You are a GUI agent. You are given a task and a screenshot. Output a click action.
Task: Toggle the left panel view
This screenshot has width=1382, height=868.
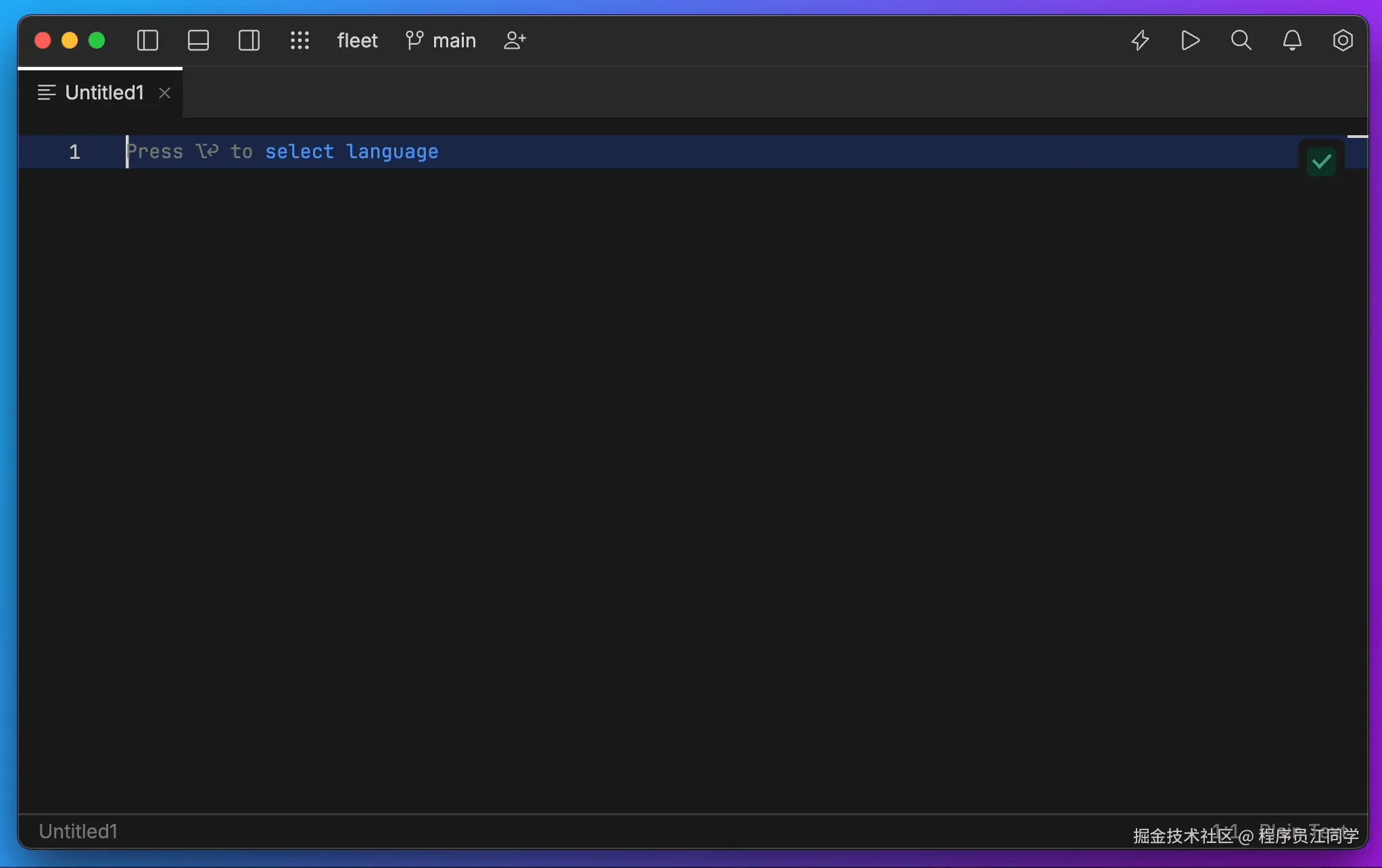(147, 41)
